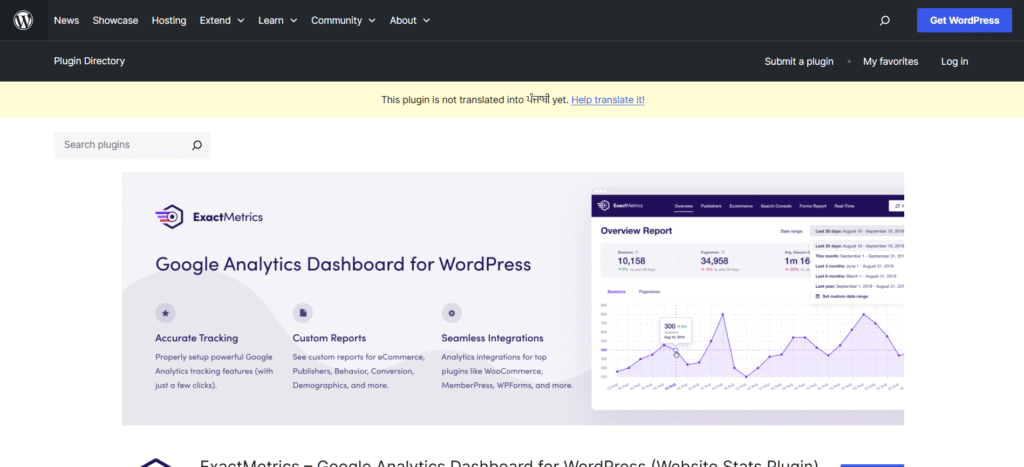
Task: Click the Accurate Tracking heading text
Action: pyautogui.click(x=197, y=338)
